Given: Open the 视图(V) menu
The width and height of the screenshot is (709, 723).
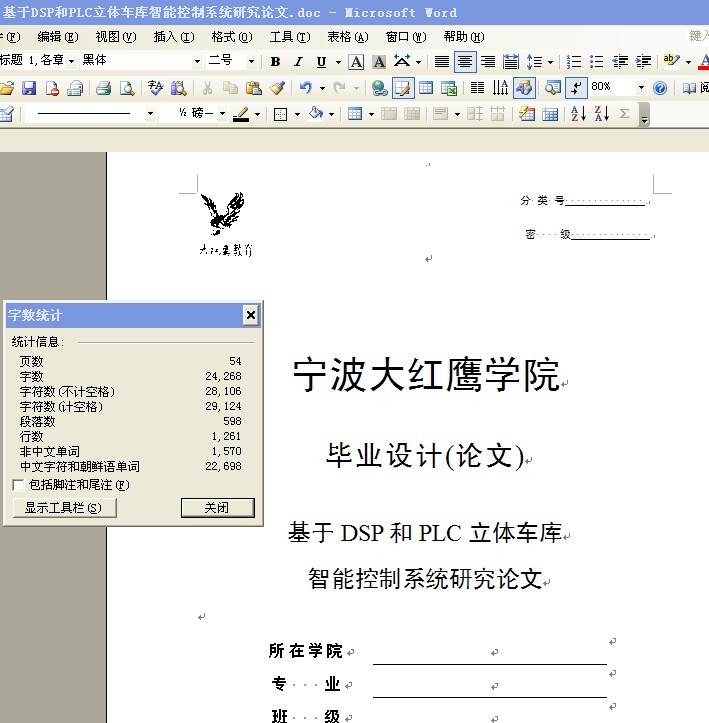Looking at the screenshot, I should click(116, 36).
